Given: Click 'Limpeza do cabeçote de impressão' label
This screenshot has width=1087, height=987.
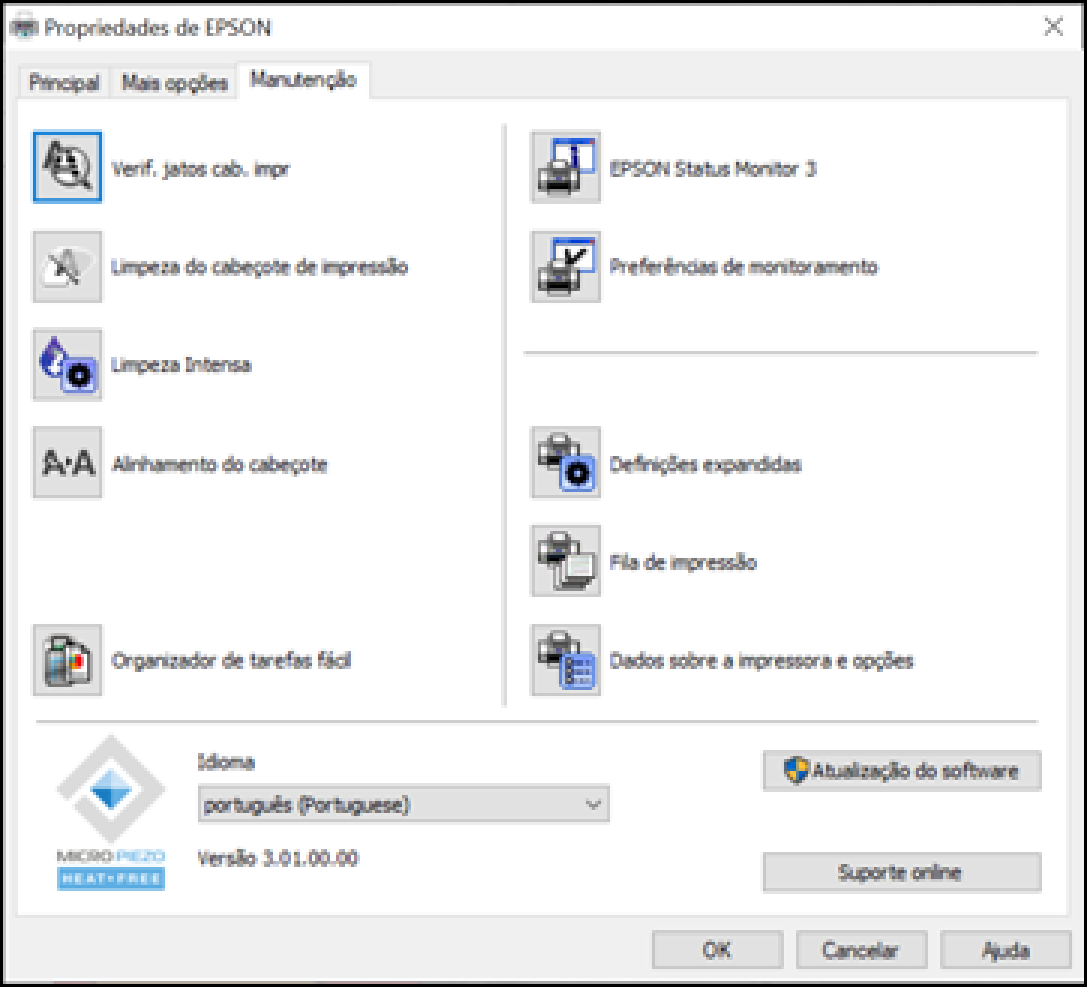Looking at the screenshot, I should pos(259,268).
